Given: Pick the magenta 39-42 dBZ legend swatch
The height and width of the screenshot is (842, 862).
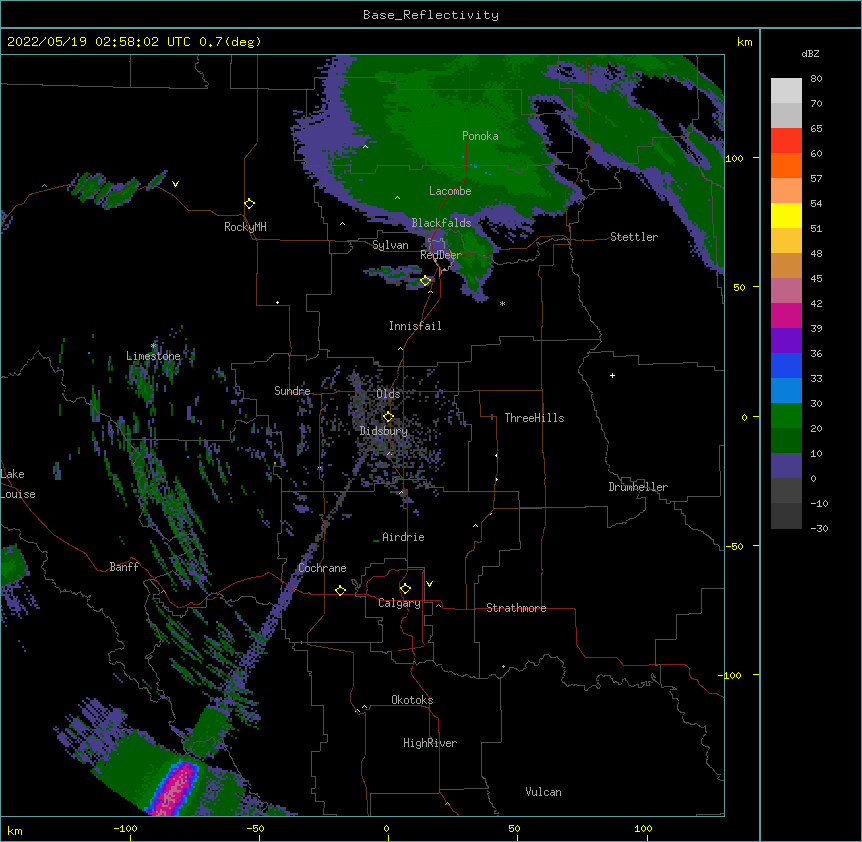Looking at the screenshot, I should point(786,315).
